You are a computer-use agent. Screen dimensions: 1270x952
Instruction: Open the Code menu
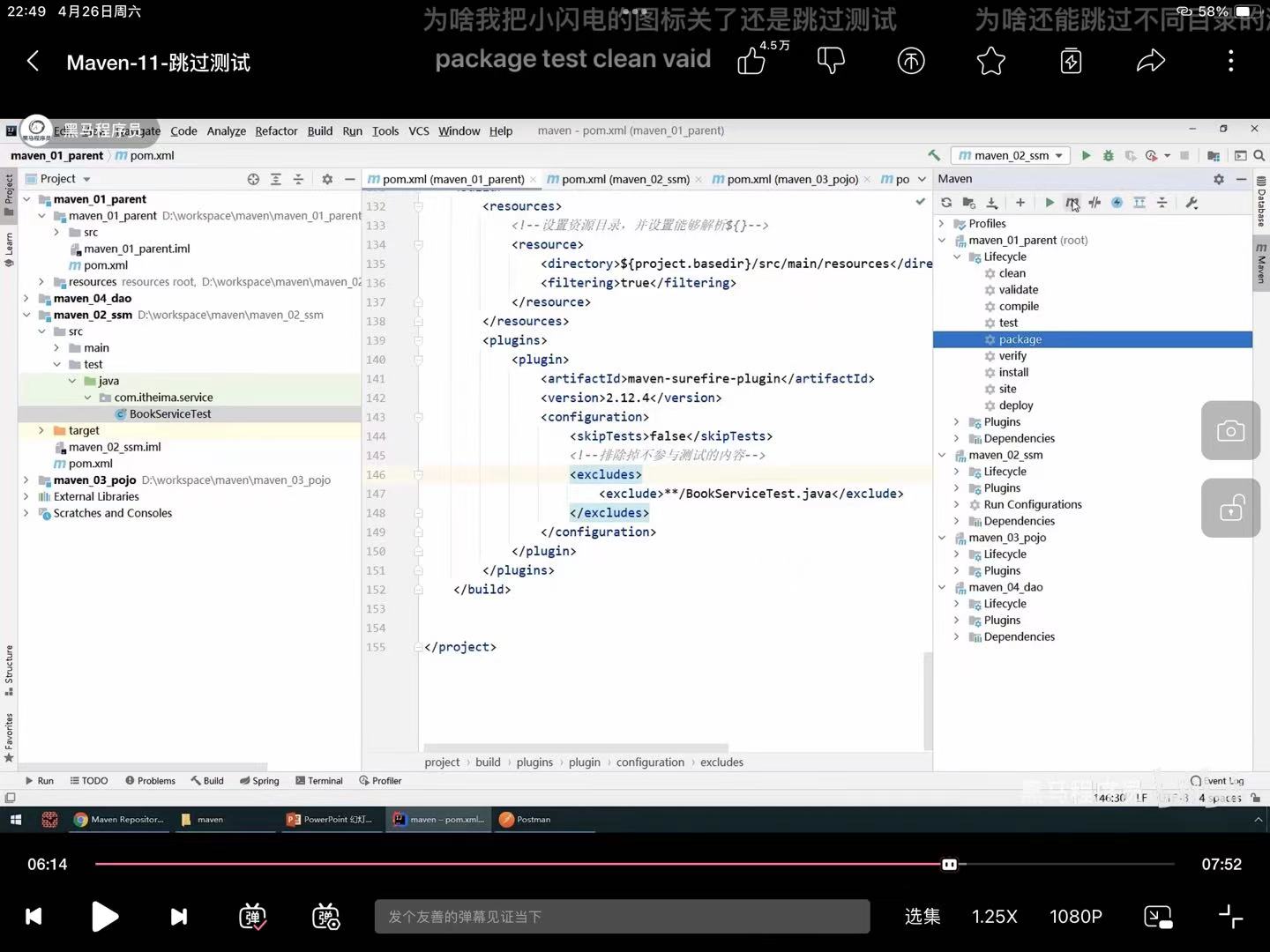click(x=183, y=130)
